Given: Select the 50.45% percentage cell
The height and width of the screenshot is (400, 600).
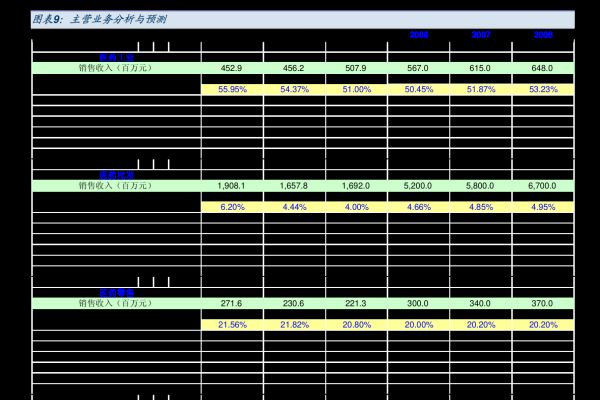Looking at the screenshot, I should tap(418, 89).
